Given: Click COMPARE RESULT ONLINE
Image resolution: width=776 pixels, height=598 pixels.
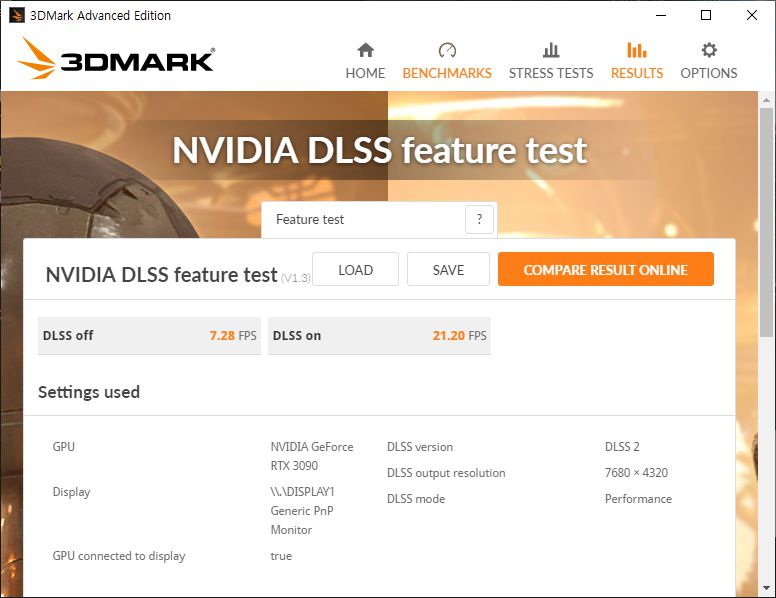Looking at the screenshot, I should pos(605,270).
